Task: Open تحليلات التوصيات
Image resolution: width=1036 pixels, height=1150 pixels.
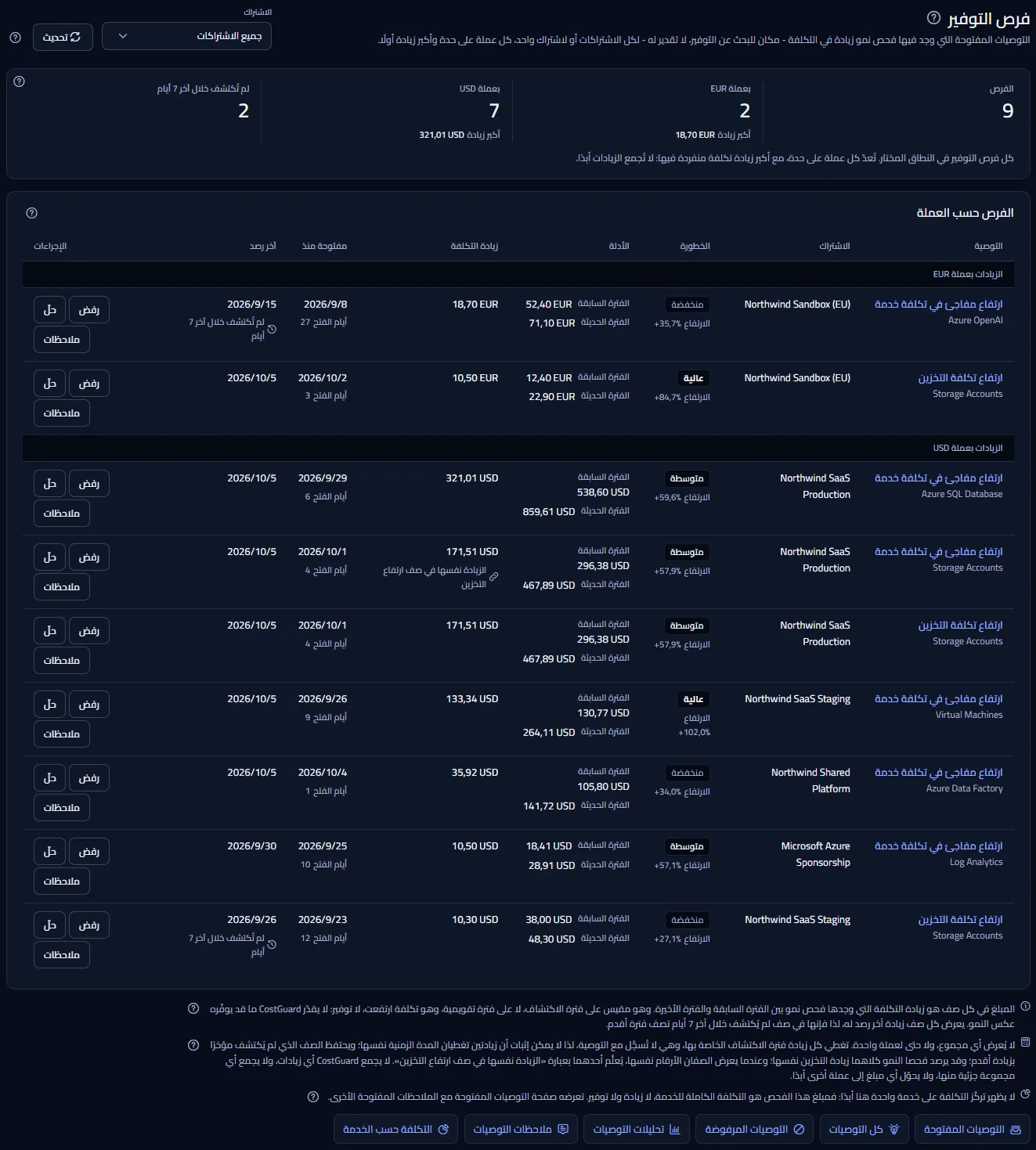Action: [637, 1129]
